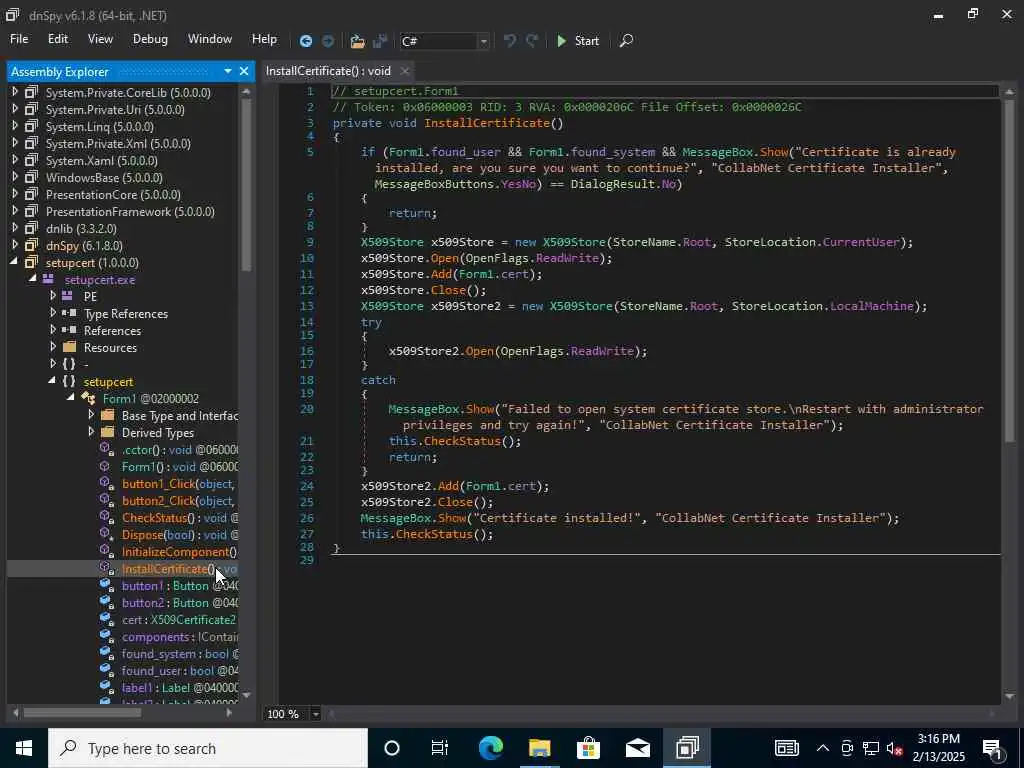Open the 100 % zoom dropdown
This screenshot has height=768, width=1024.
pos(315,714)
